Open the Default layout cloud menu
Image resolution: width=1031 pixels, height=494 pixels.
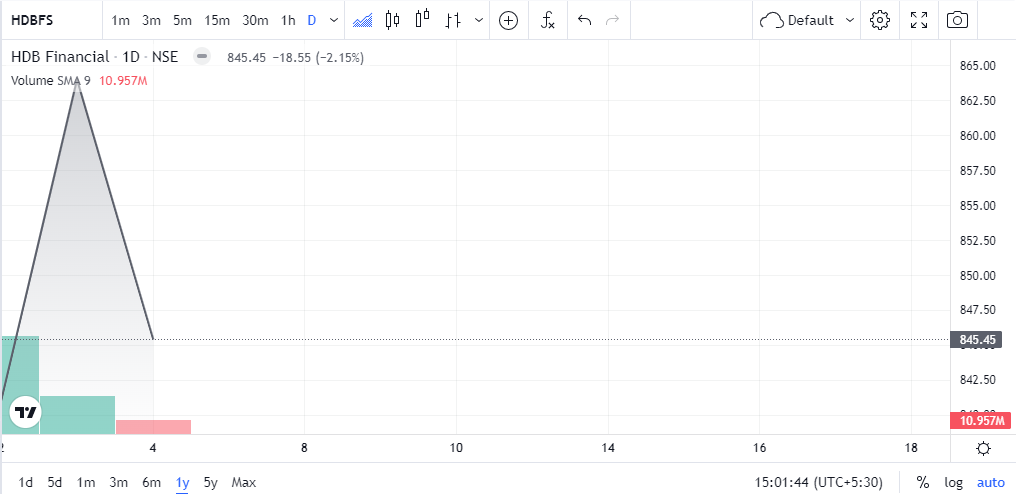807,20
